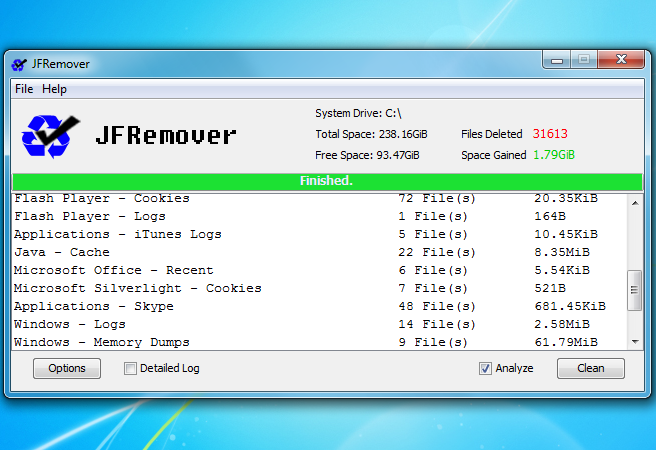Click the 681.45KiB size value
This screenshot has height=450, width=656.
(x=570, y=307)
